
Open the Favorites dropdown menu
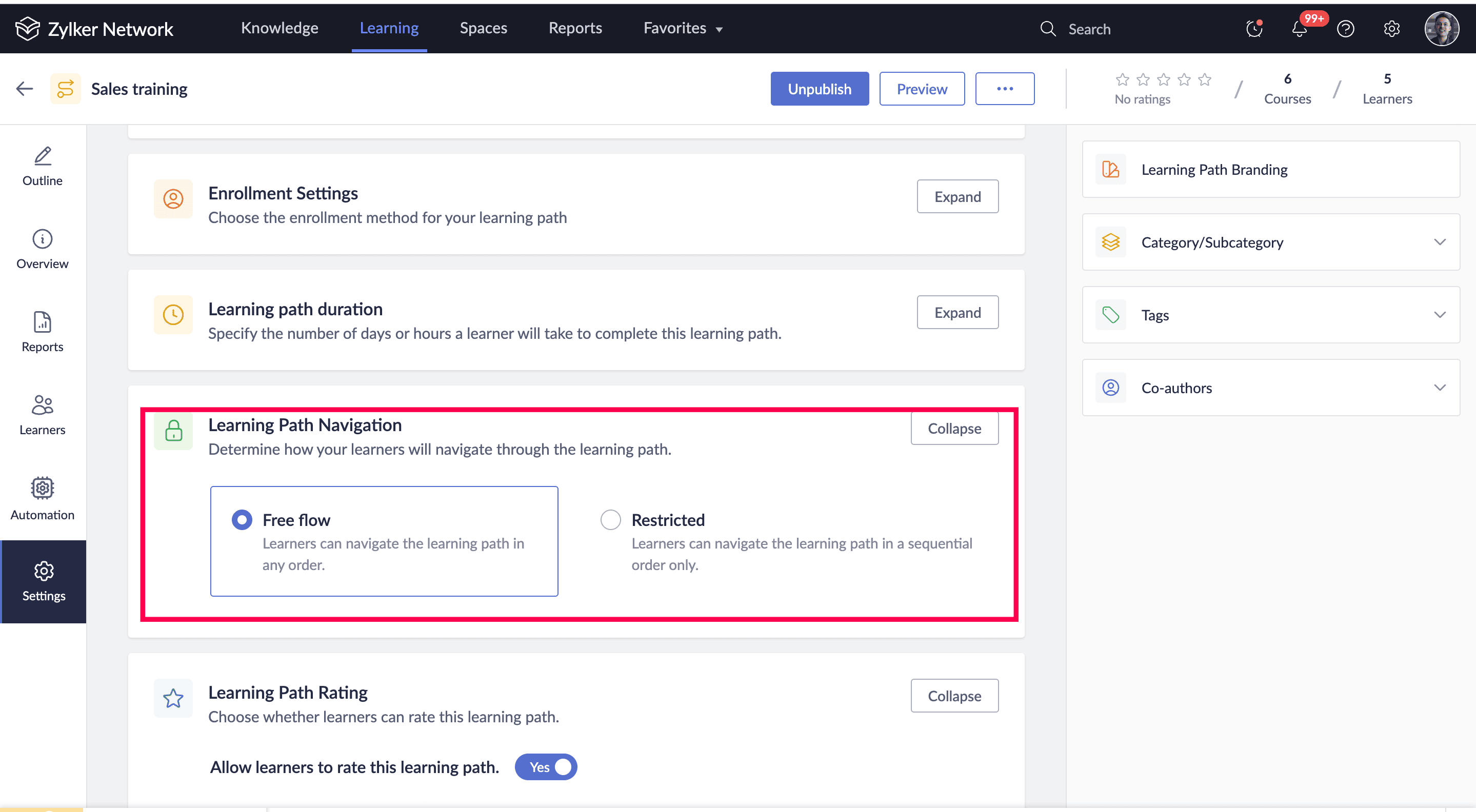[683, 28]
